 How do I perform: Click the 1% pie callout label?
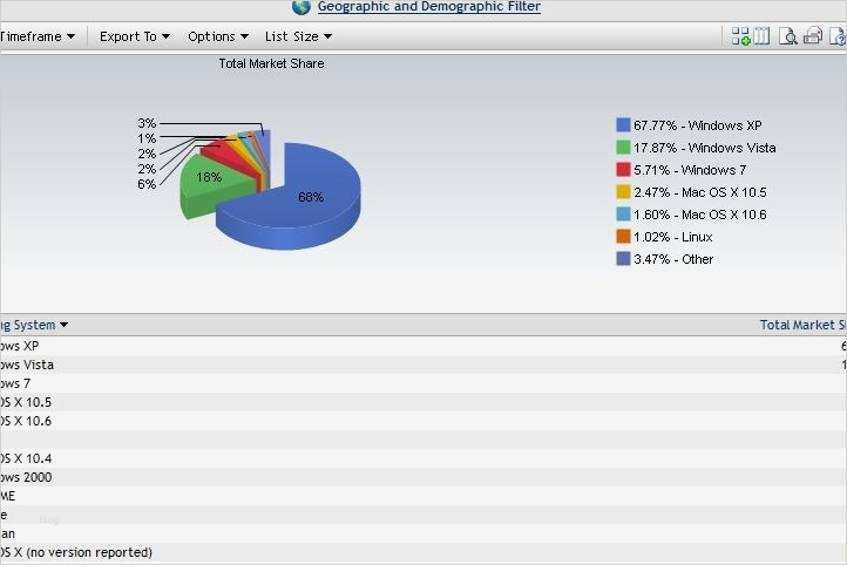[x=146, y=138]
